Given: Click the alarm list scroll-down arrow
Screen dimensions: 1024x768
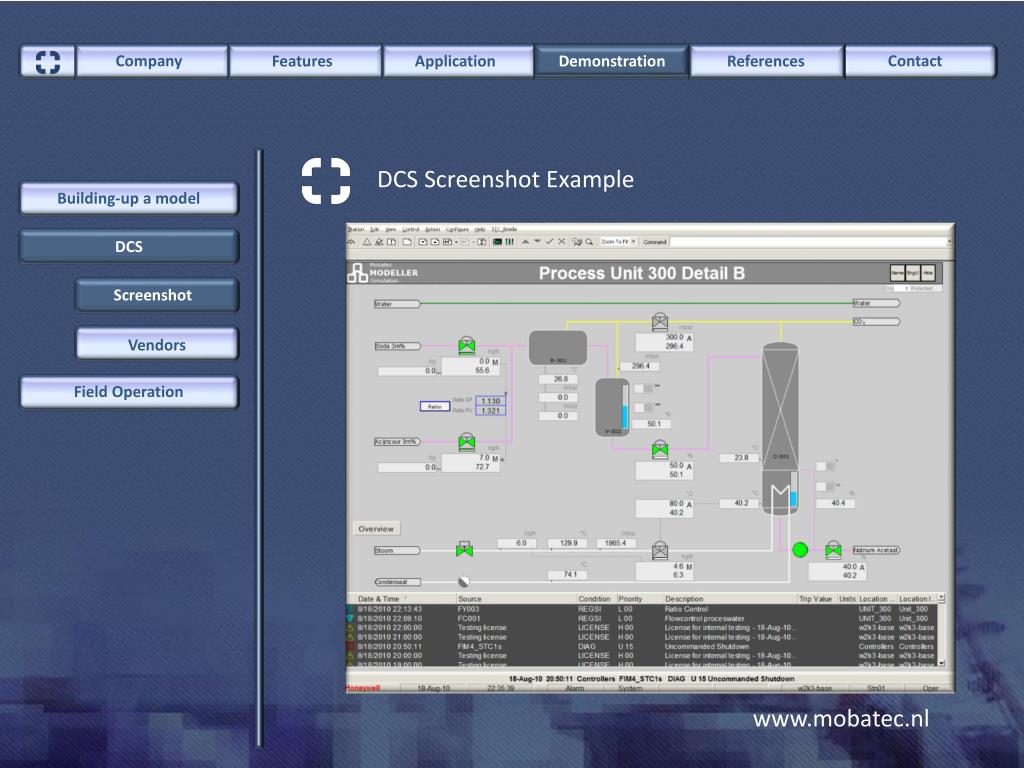Looking at the screenshot, I should pos(941,662).
